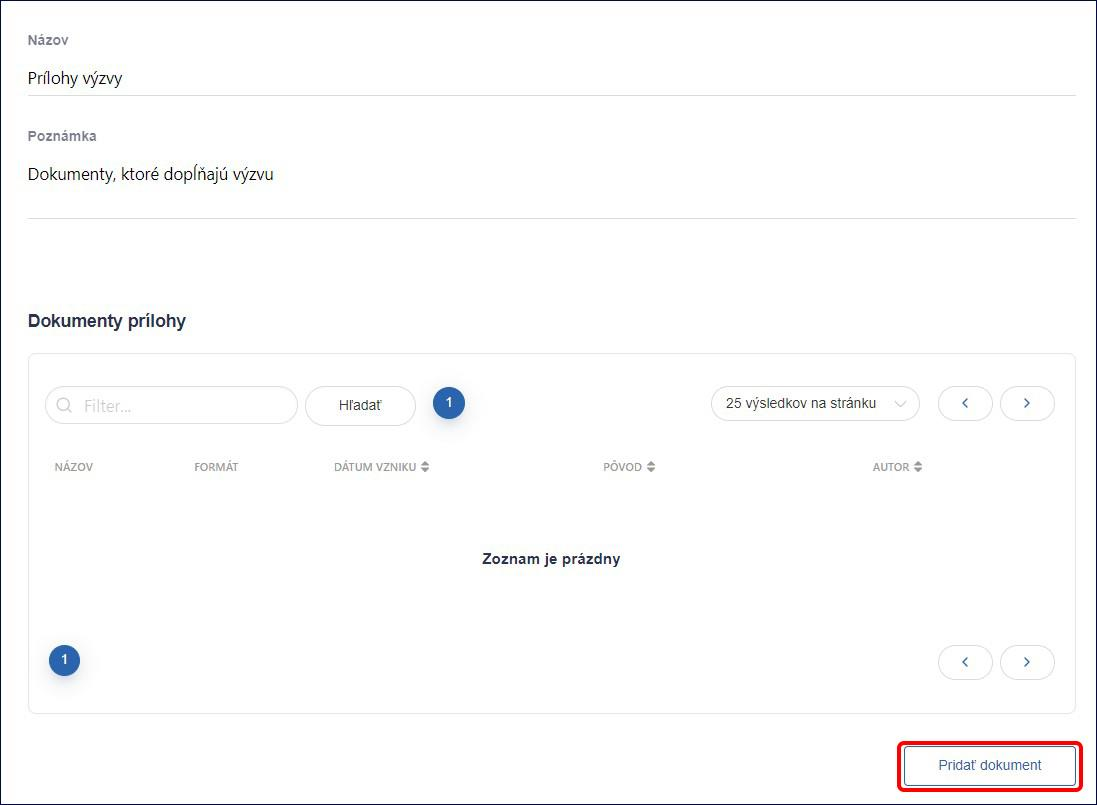
Task: Select page 1 at top pagination
Action: click(449, 403)
